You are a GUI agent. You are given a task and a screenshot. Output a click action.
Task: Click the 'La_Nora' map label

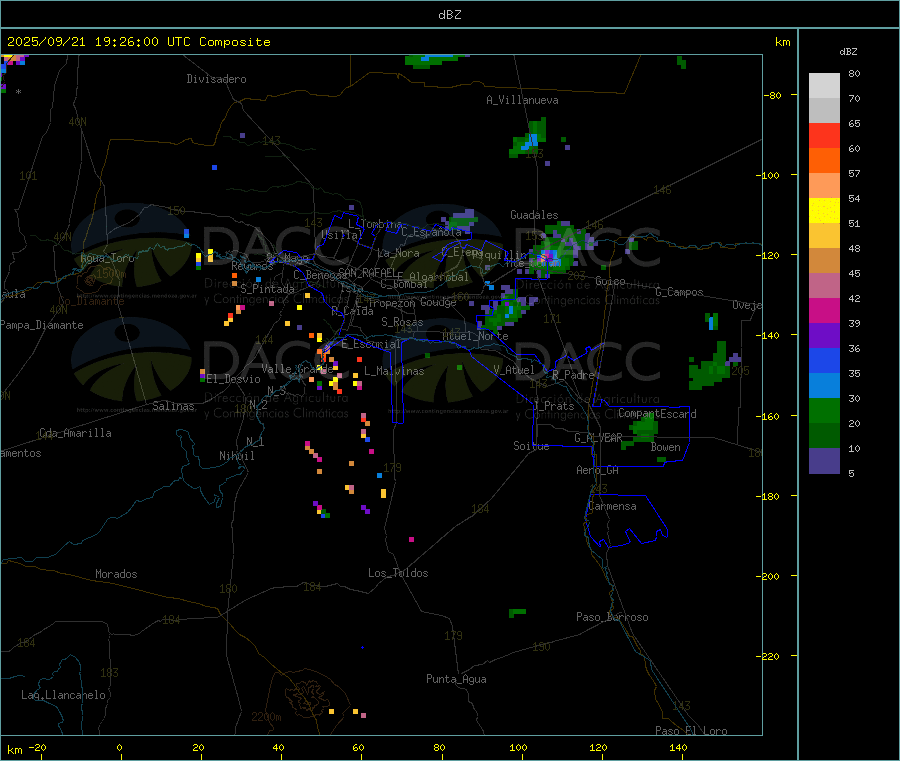398,253
